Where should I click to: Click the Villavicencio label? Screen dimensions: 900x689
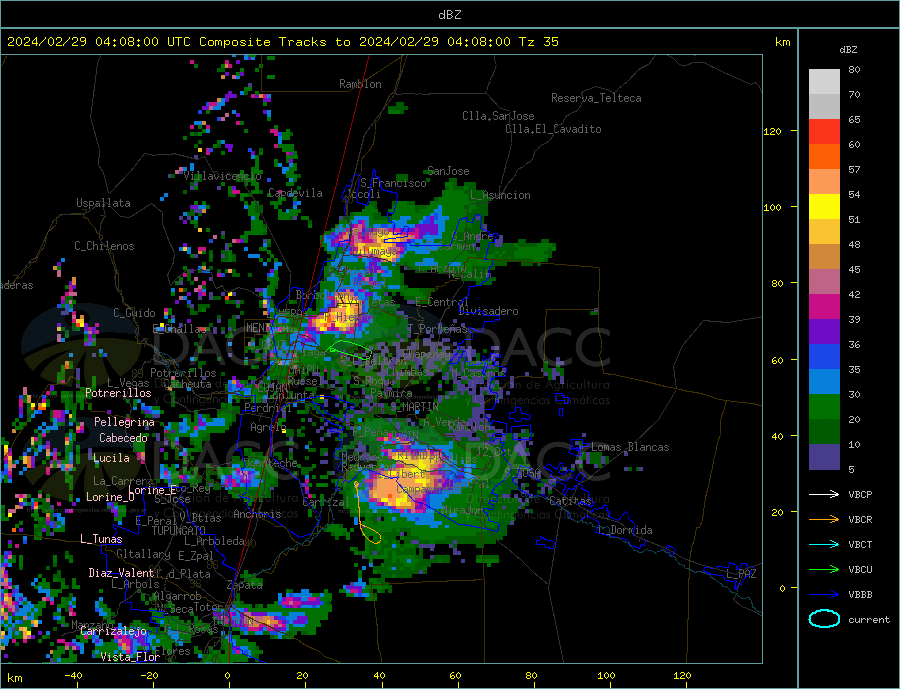[x=222, y=176]
